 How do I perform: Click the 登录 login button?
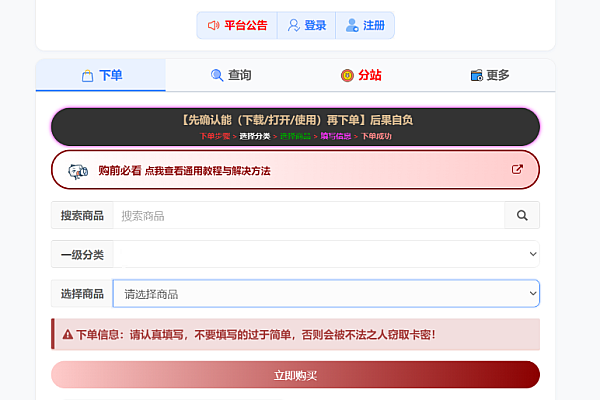coord(307,26)
